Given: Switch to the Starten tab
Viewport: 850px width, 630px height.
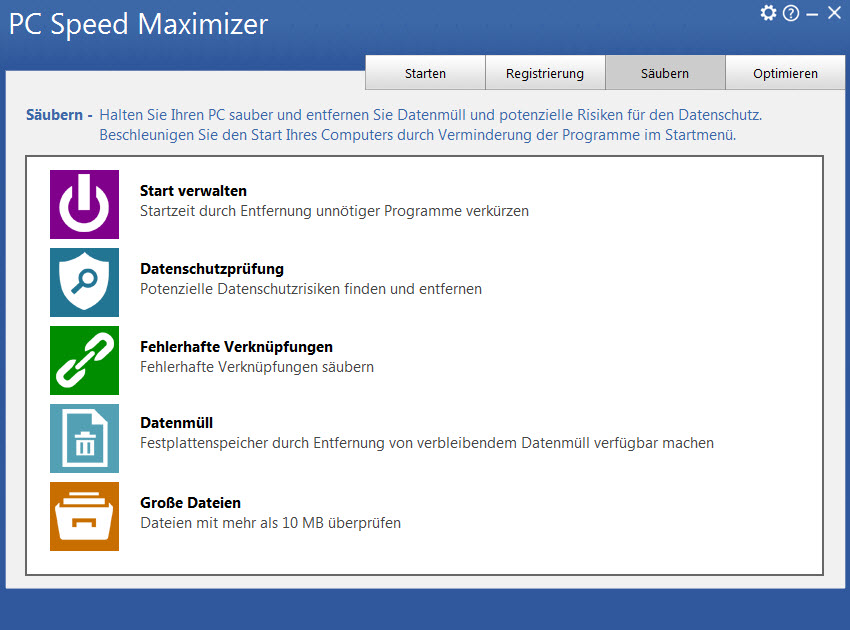Looking at the screenshot, I should [x=426, y=73].
